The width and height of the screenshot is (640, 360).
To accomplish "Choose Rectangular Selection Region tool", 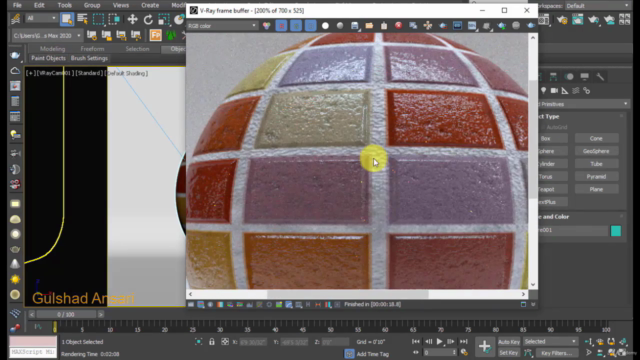I will click(98, 19).
